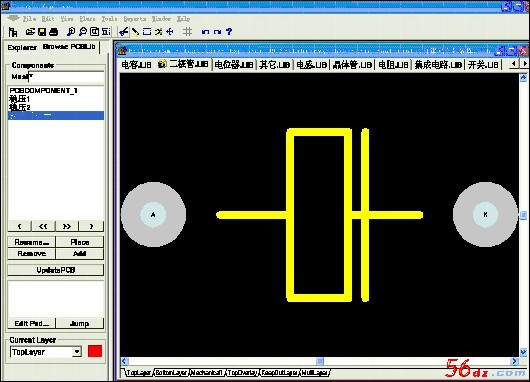
Task: Click the Zoom Out magnifier icon
Action: (x=83, y=32)
